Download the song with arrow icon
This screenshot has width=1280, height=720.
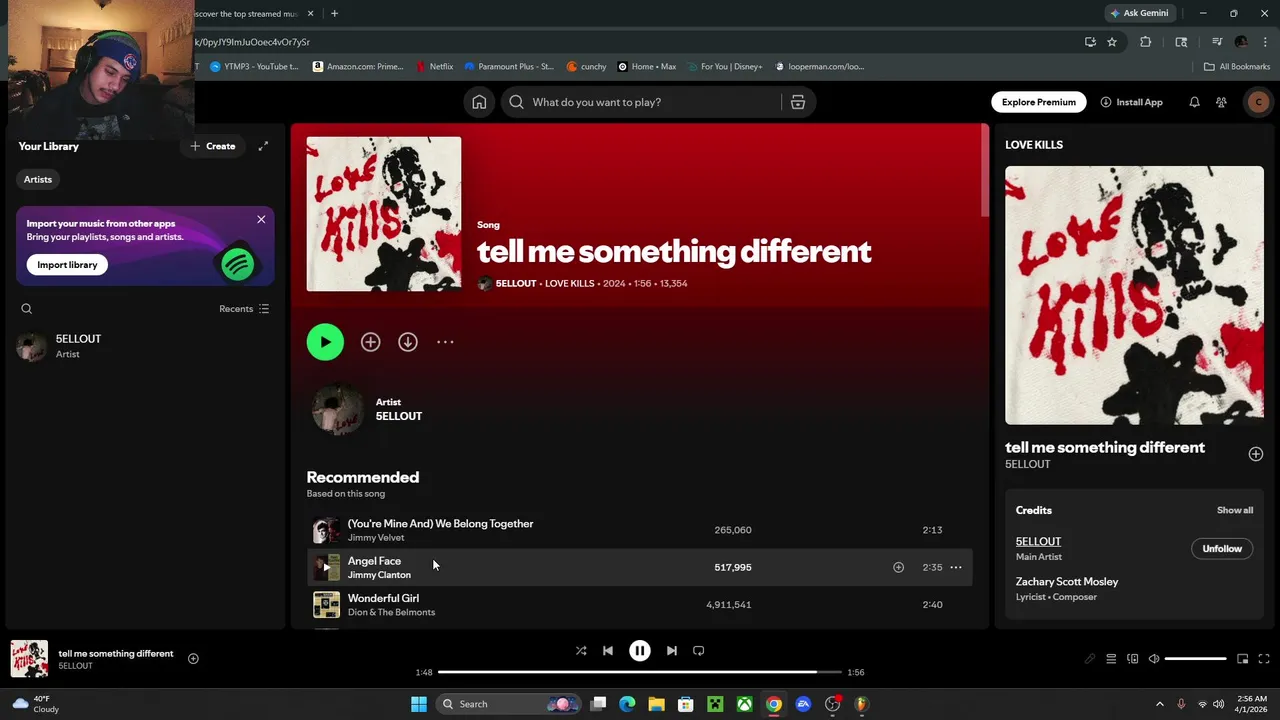click(x=408, y=342)
